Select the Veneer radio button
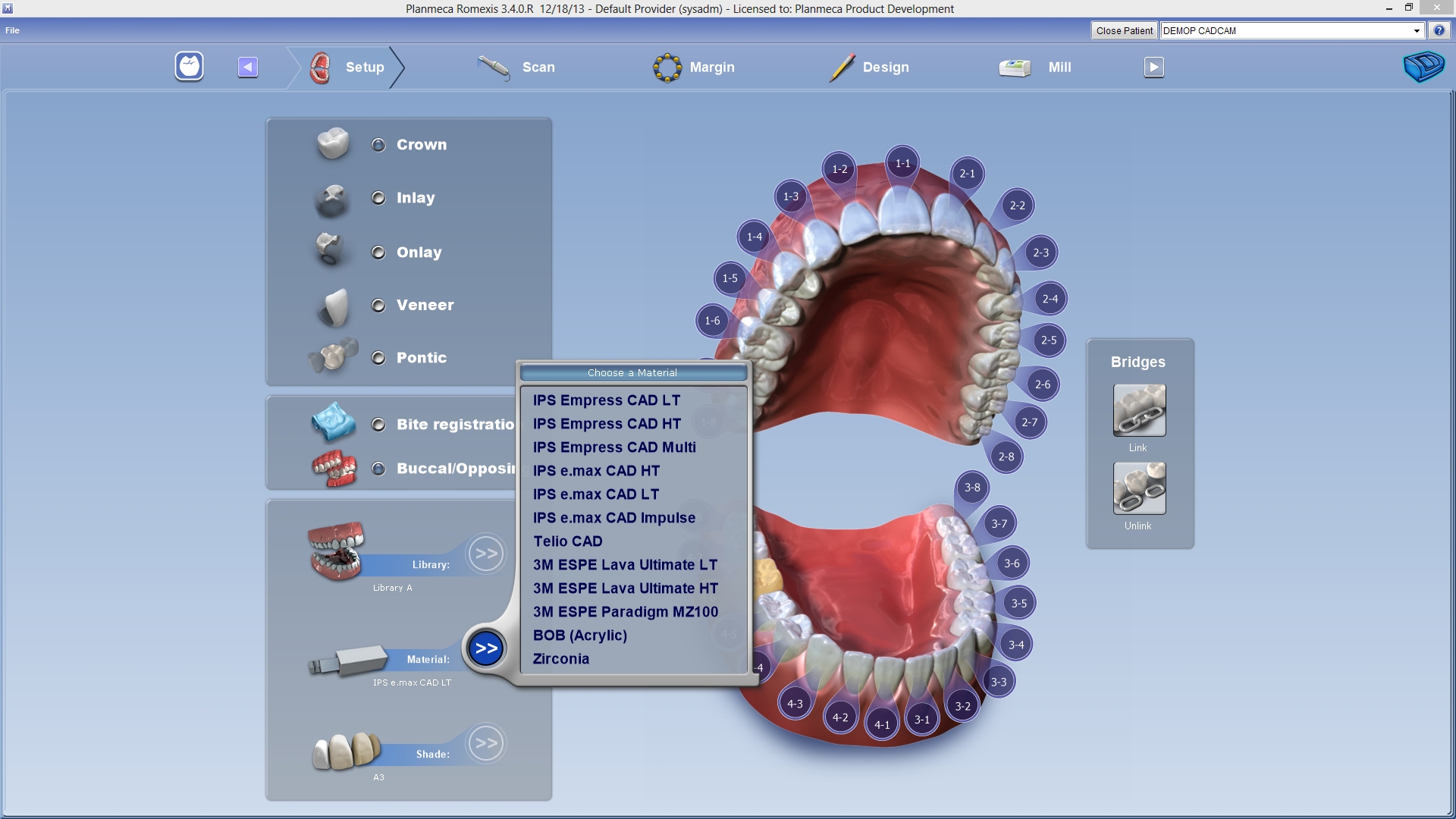 click(378, 306)
